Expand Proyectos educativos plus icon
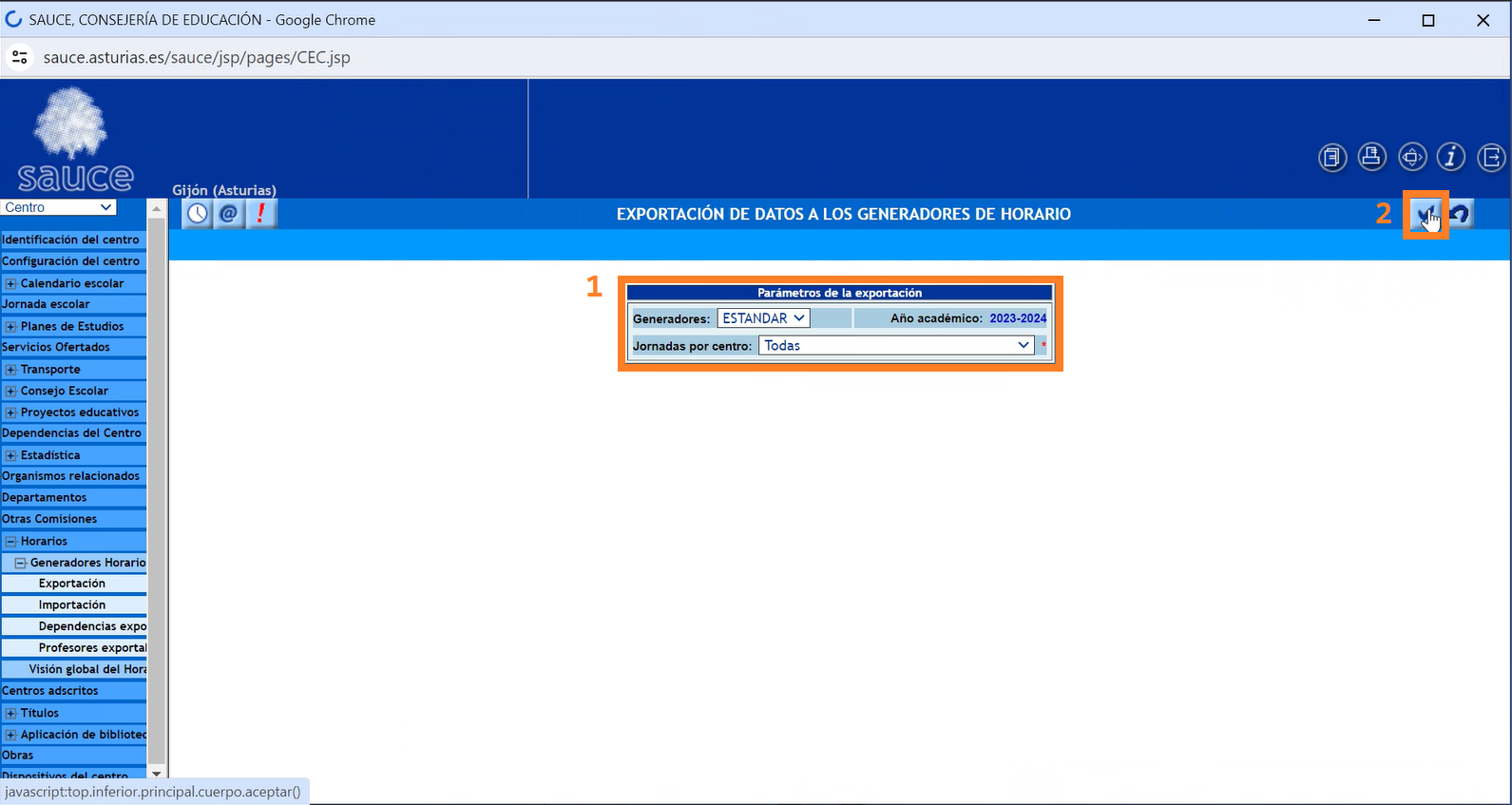 click(x=10, y=412)
